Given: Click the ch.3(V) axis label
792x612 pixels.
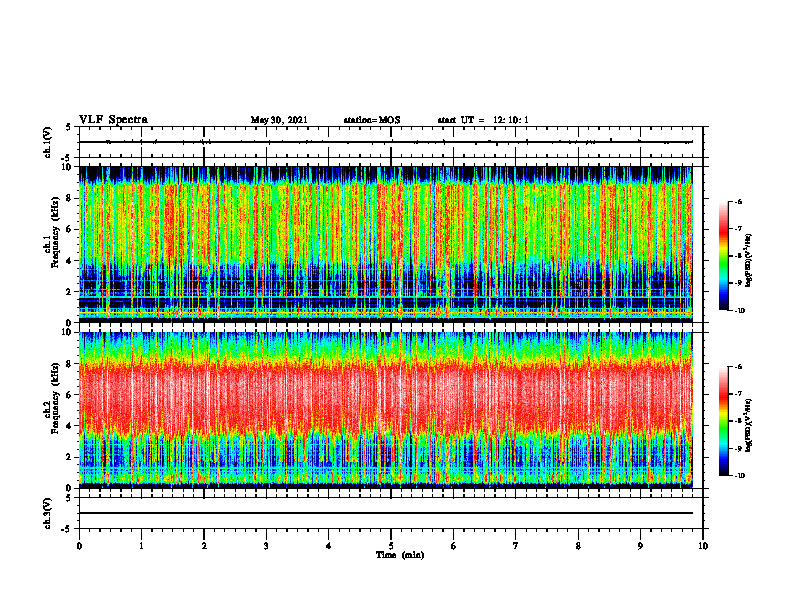Looking at the screenshot, I should coord(48,514).
